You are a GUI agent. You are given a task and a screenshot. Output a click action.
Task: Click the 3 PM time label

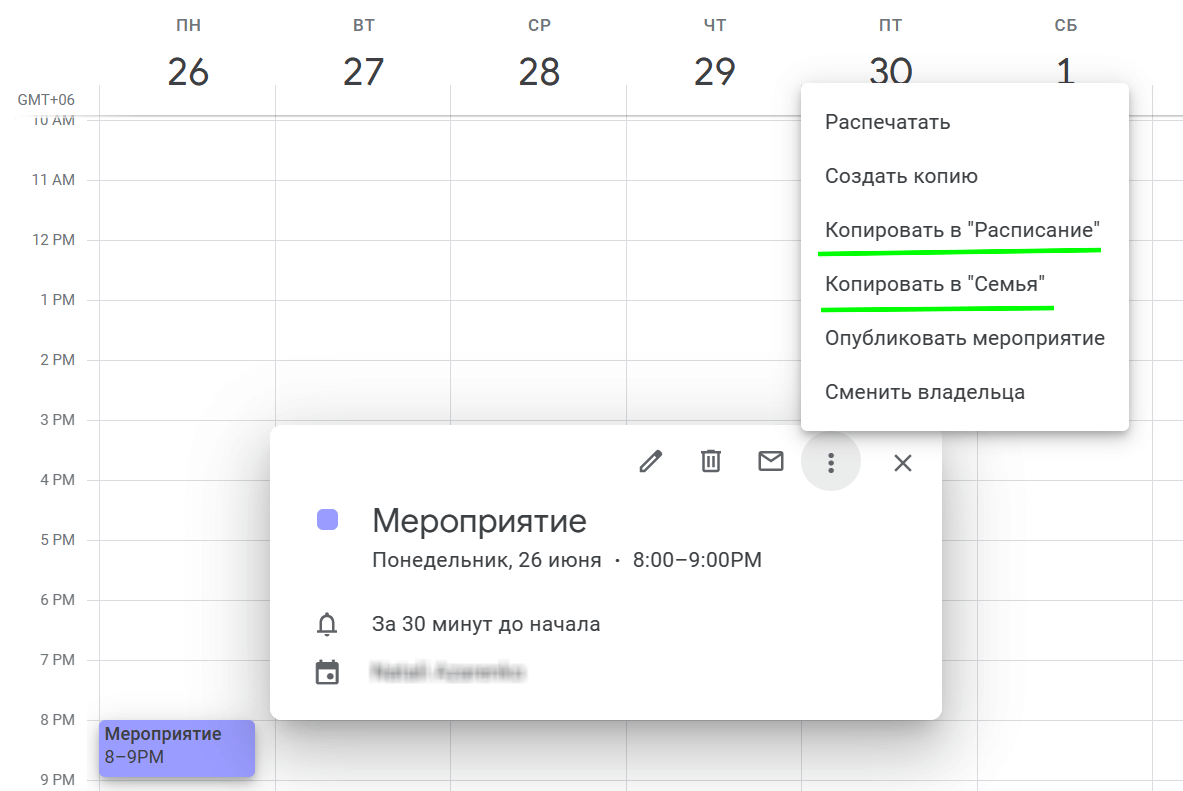click(x=57, y=420)
